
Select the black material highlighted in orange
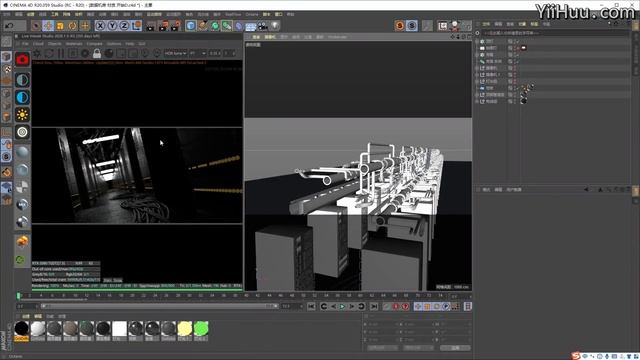(22, 331)
